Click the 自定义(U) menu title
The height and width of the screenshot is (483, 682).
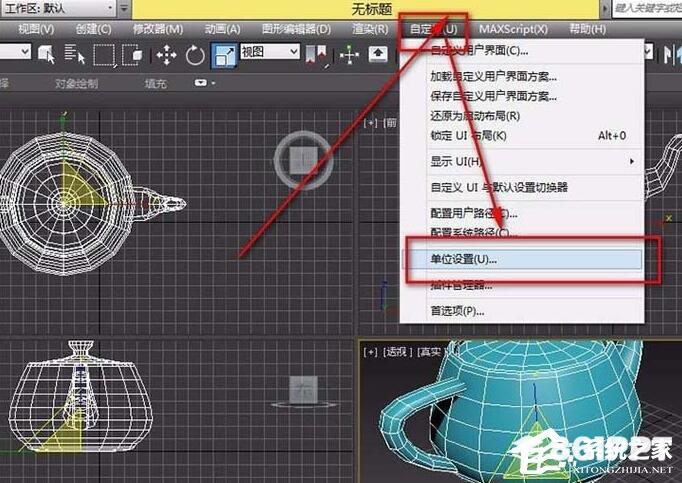click(434, 30)
